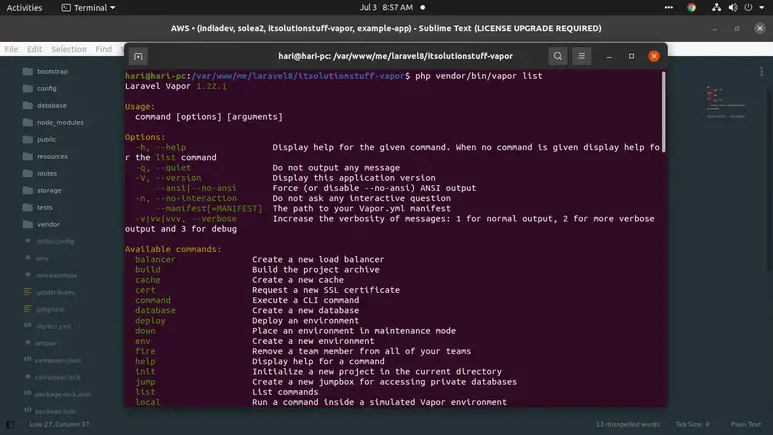Open the Selection menu in Sublime Text

tap(69, 49)
